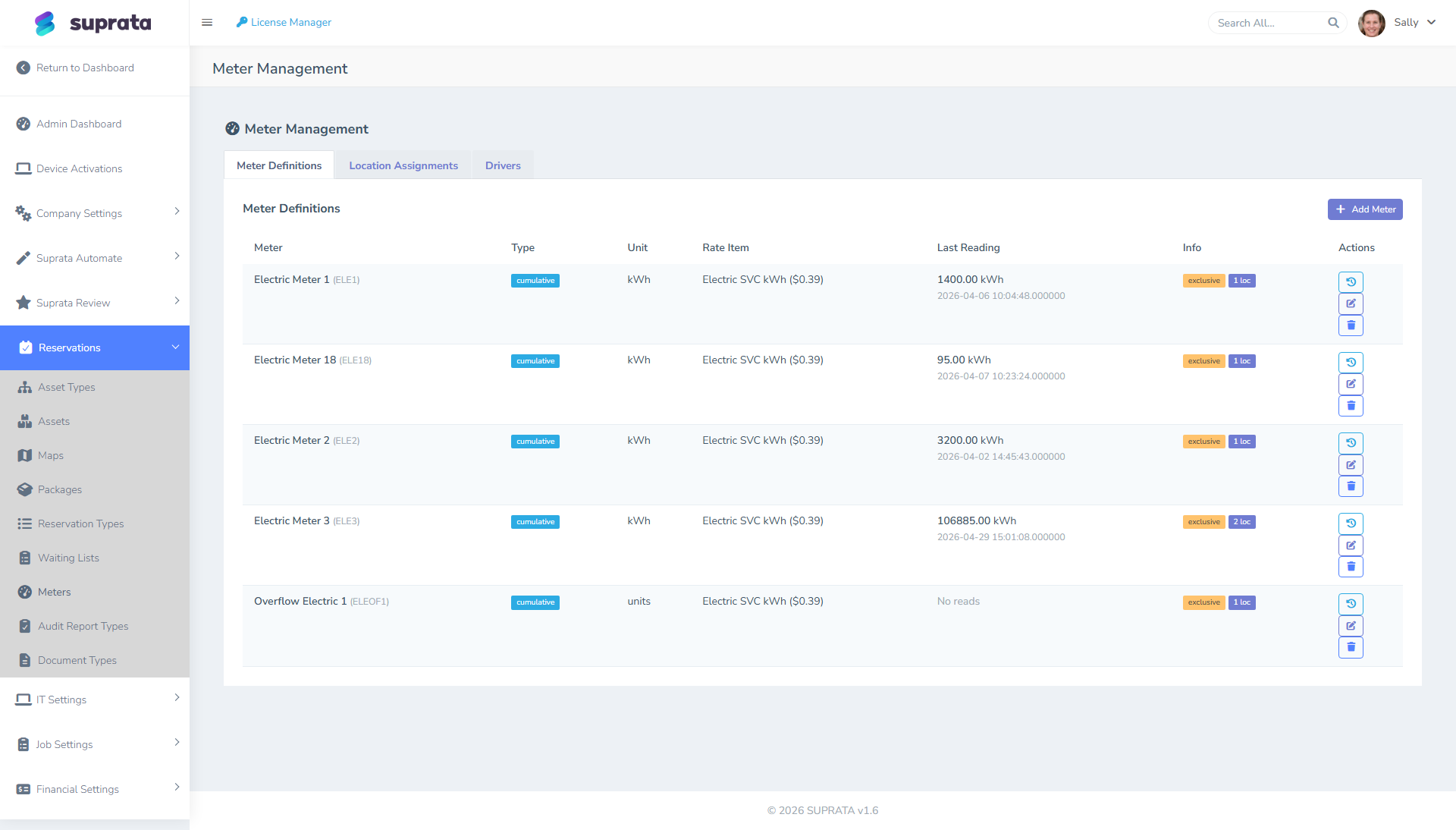This screenshot has height=830, width=1456.
Task: Edit Electric Meter 1
Action: (1351, 303)
